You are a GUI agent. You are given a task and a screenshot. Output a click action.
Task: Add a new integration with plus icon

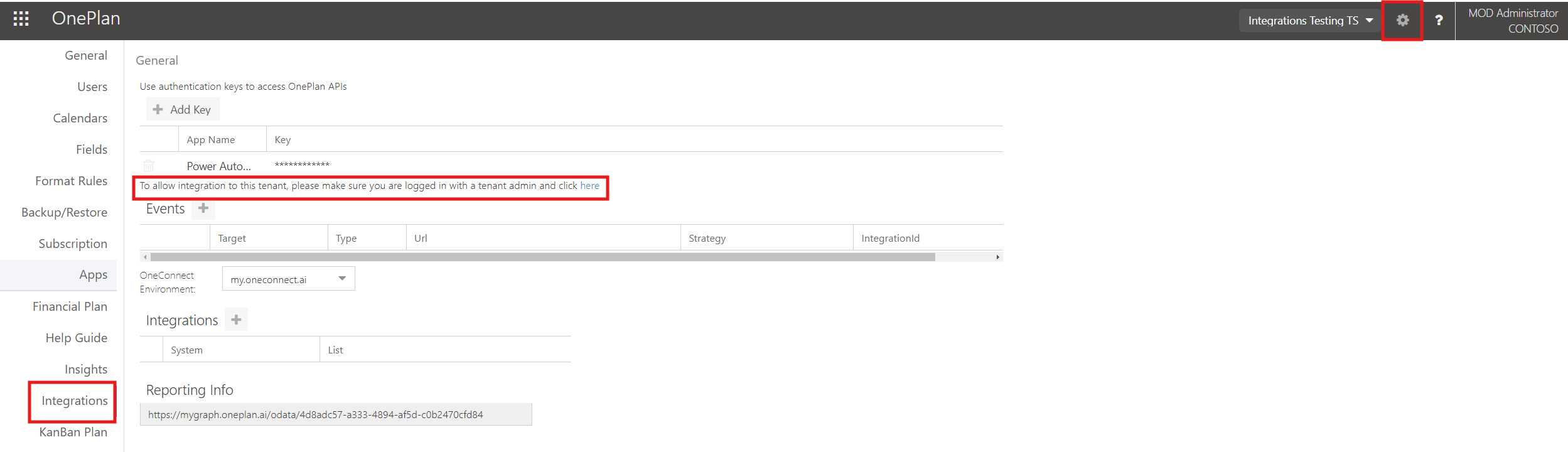tap(236, 320)
